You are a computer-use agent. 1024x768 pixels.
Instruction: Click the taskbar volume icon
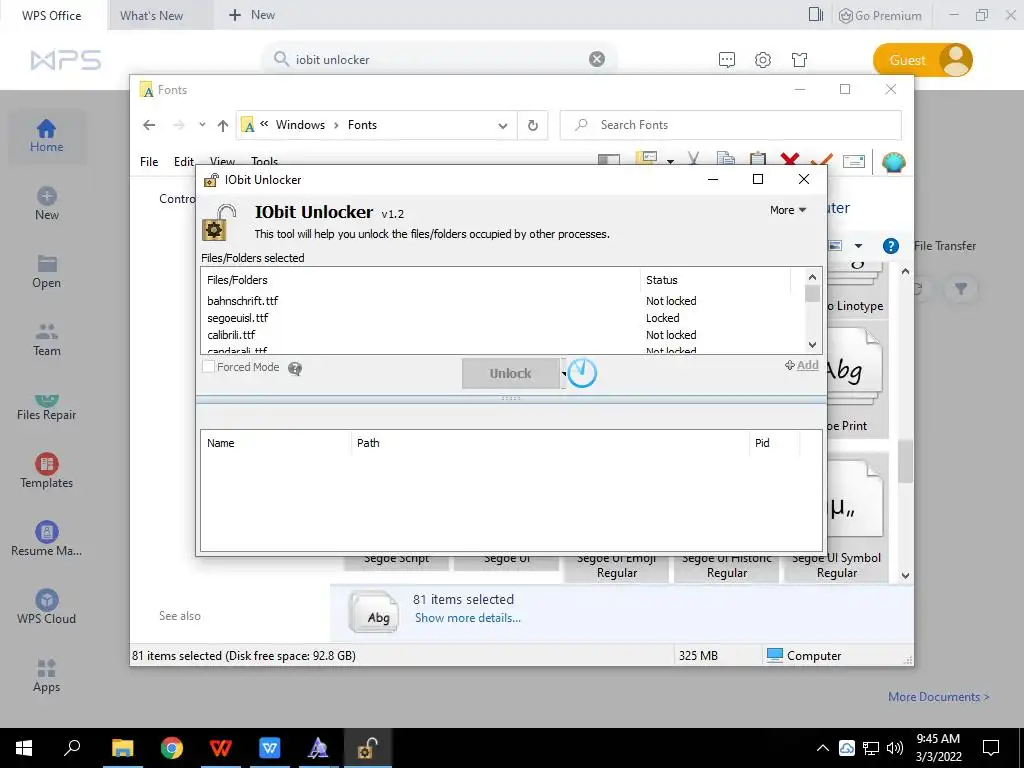pos(895,748)
